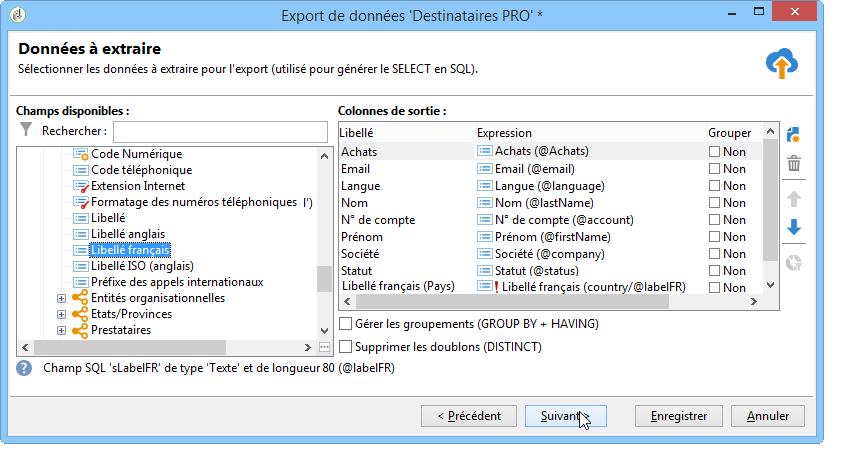Image resolution: width=850 pixels, height=466 pixels.
Task: Move selected column down with blue arrow
Action: click(794, 227)
